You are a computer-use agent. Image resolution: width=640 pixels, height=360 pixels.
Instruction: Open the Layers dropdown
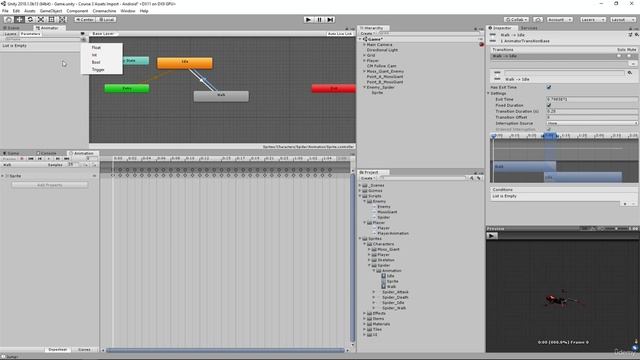(x=592, y=20)
